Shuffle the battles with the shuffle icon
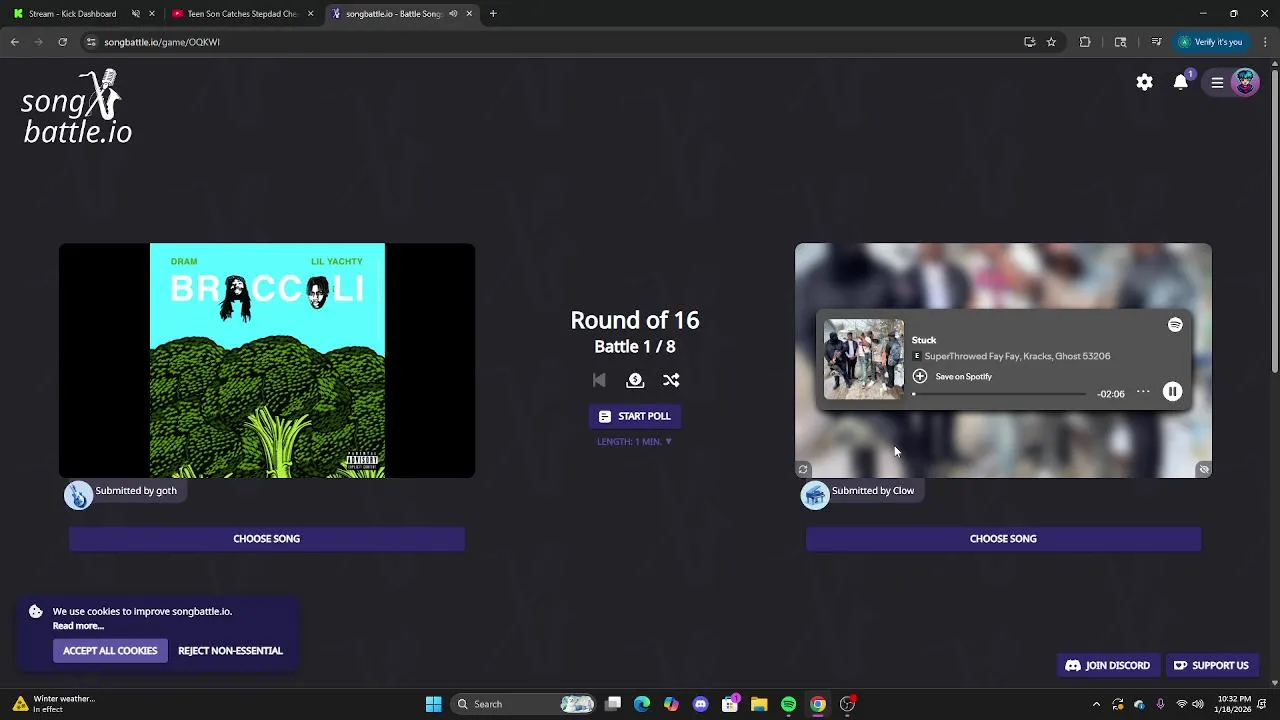 (671, 380)
